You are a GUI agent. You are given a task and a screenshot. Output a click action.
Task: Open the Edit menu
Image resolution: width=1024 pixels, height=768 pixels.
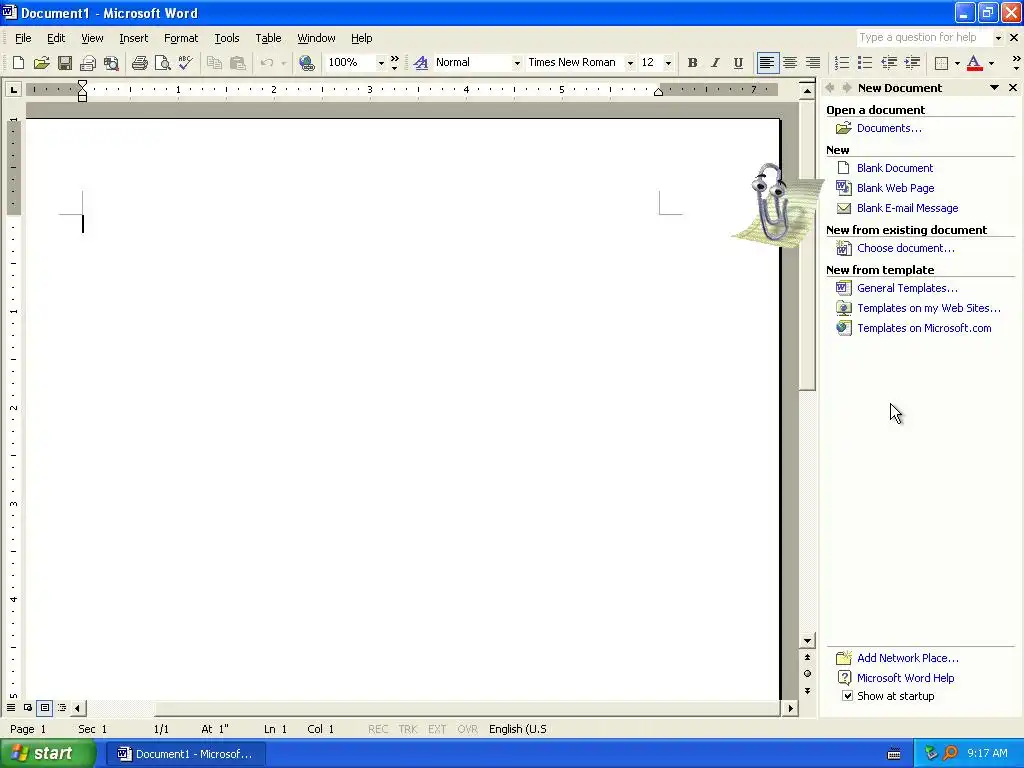(x=56, y=38)
